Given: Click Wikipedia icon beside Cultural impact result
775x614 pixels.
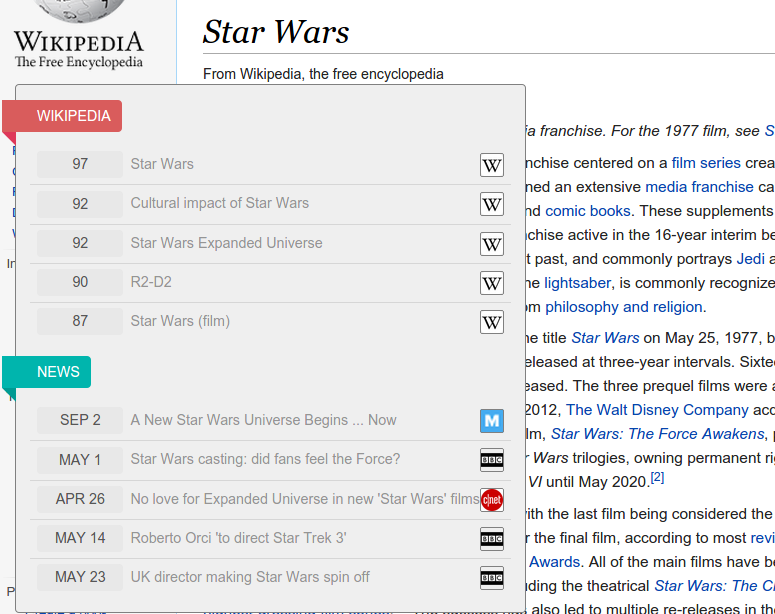Looking at the screenshot, I should coord(492,204).
